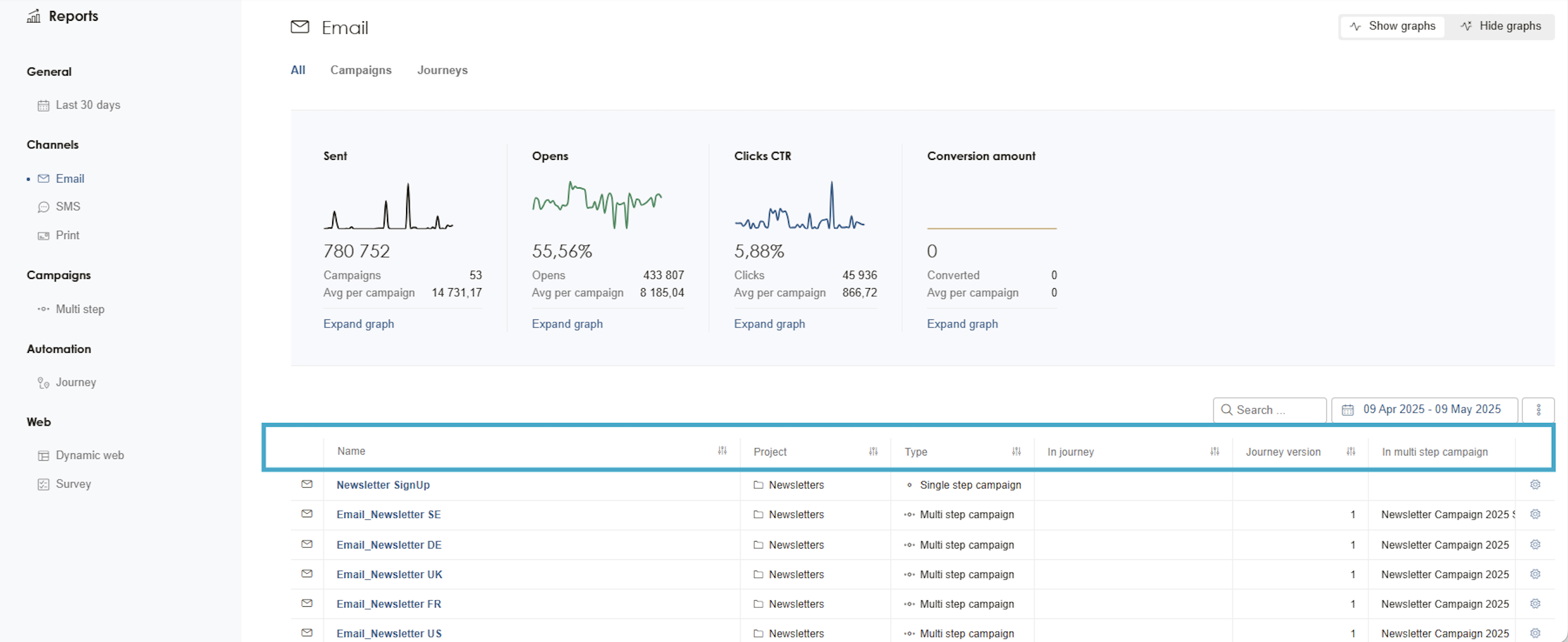Switch to the Journeys tab
The height and width of the screenshot is (642, 1568).
442,70
